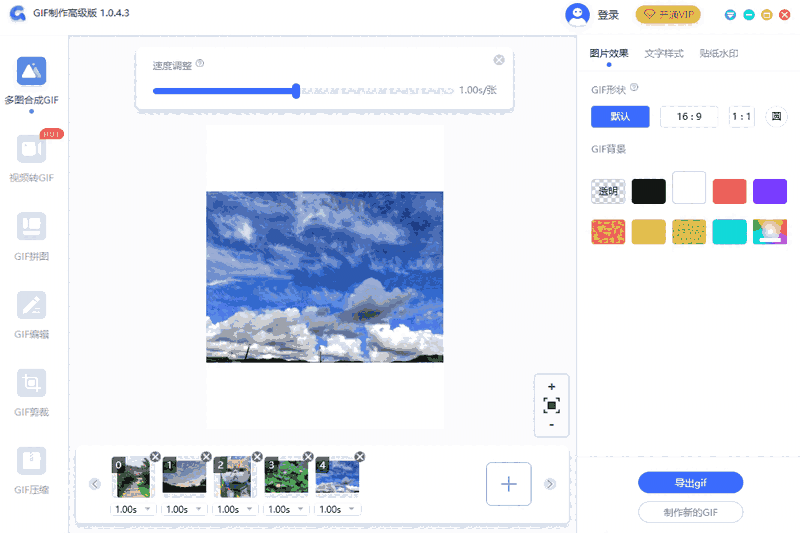
Task: Remove frame 4 from the timeline
Action: point(360,456)
